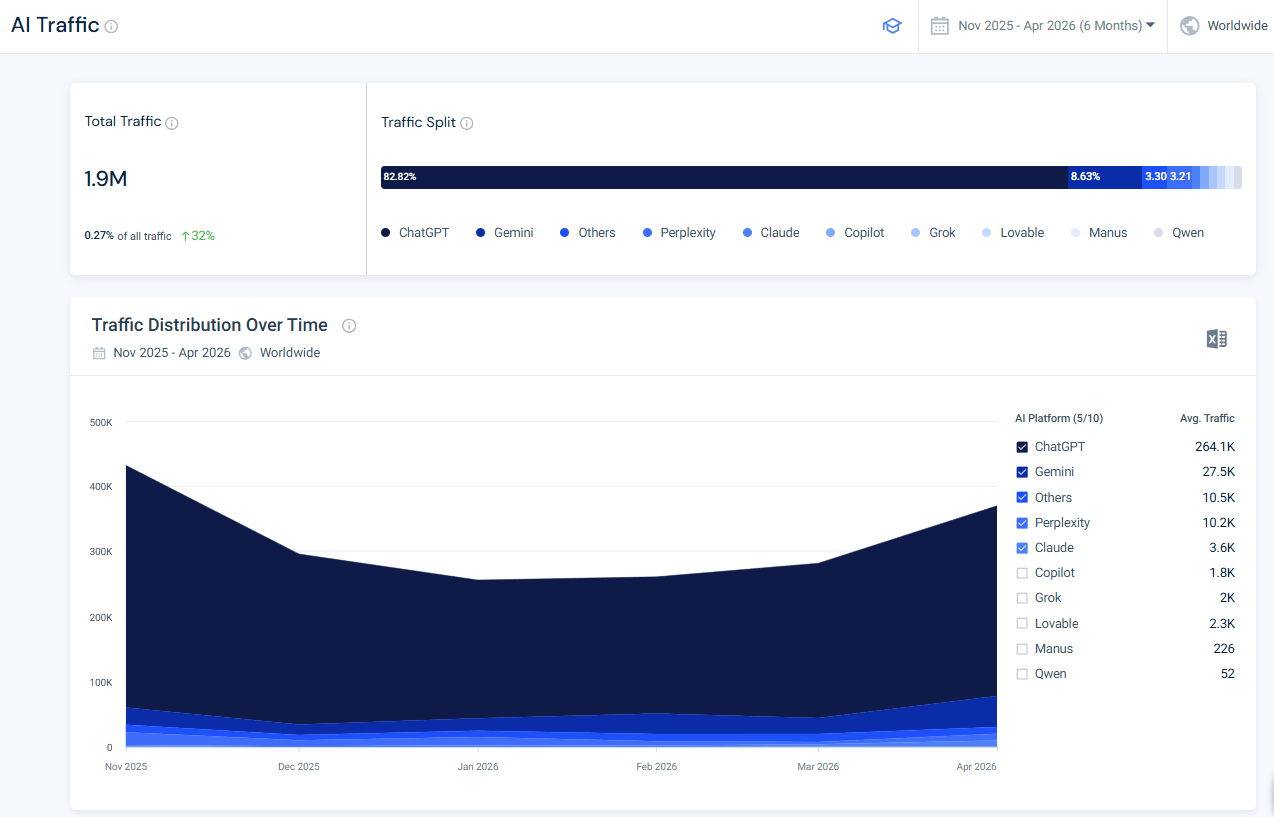Click the globe icon beside Worldwide
Viewport: 1274px width, 817px height.
[x=1189, y=26]
